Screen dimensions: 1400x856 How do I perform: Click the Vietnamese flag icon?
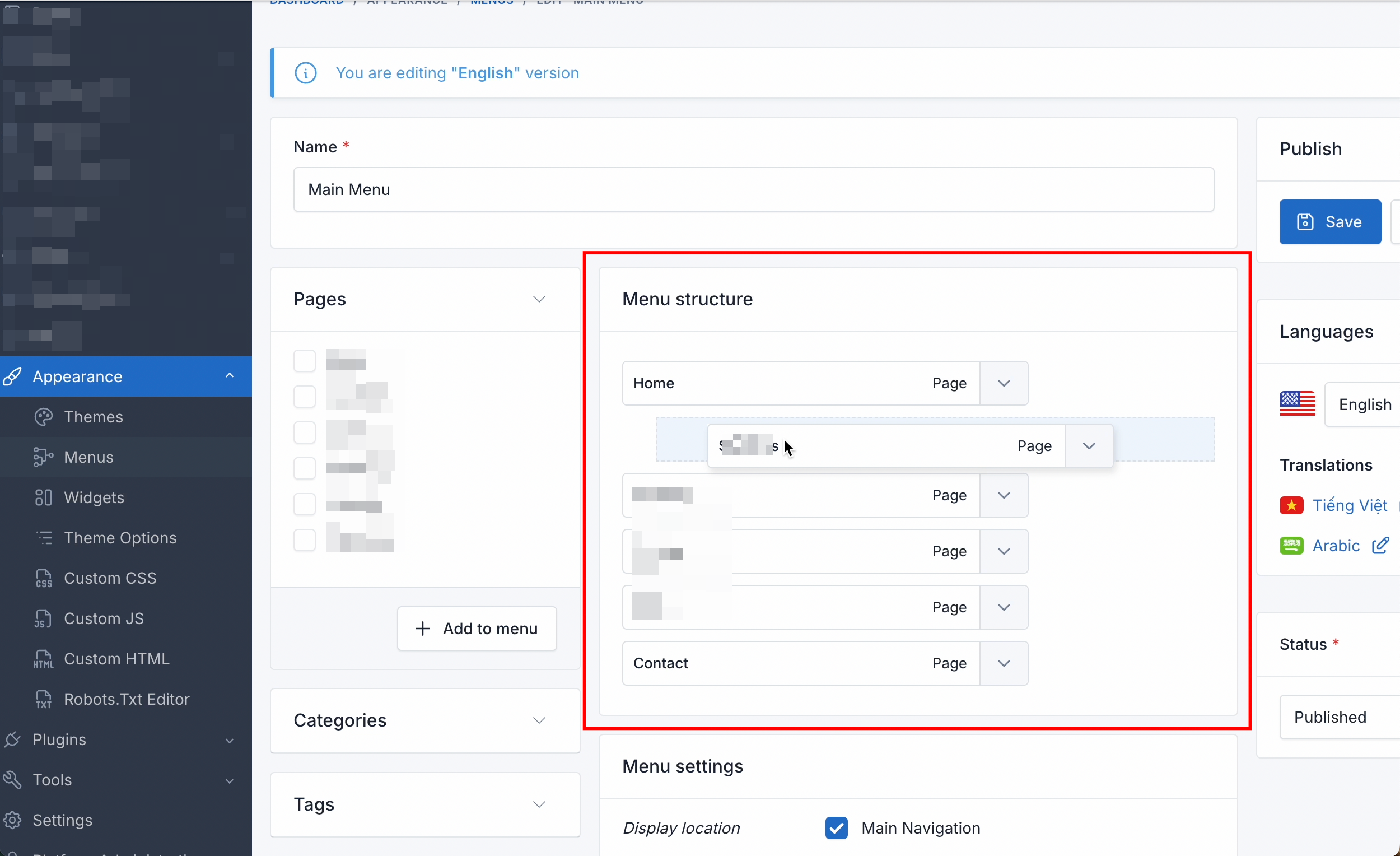click(x=1291, y=505)
